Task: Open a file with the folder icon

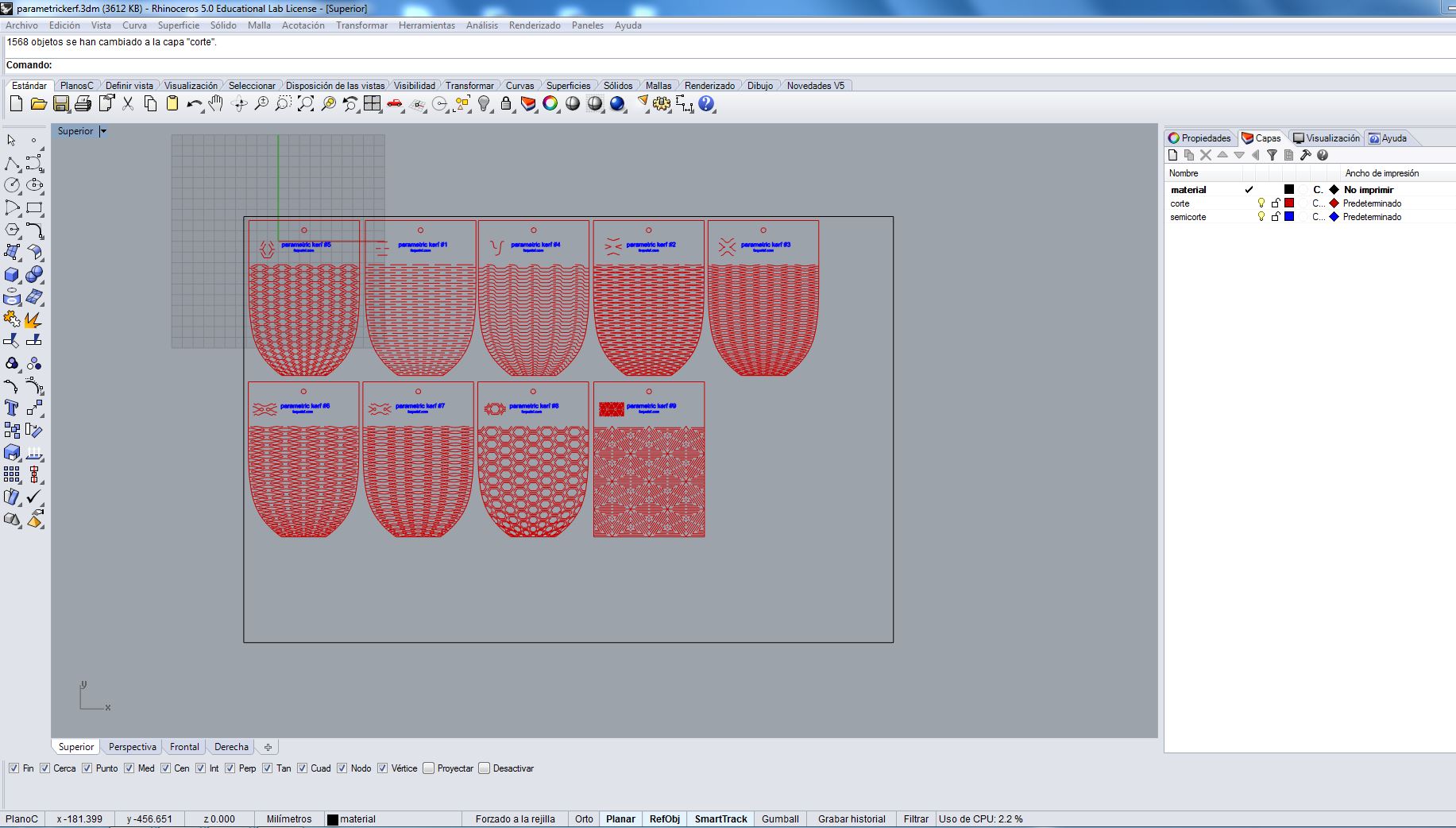Action: (x=38, y=104)
